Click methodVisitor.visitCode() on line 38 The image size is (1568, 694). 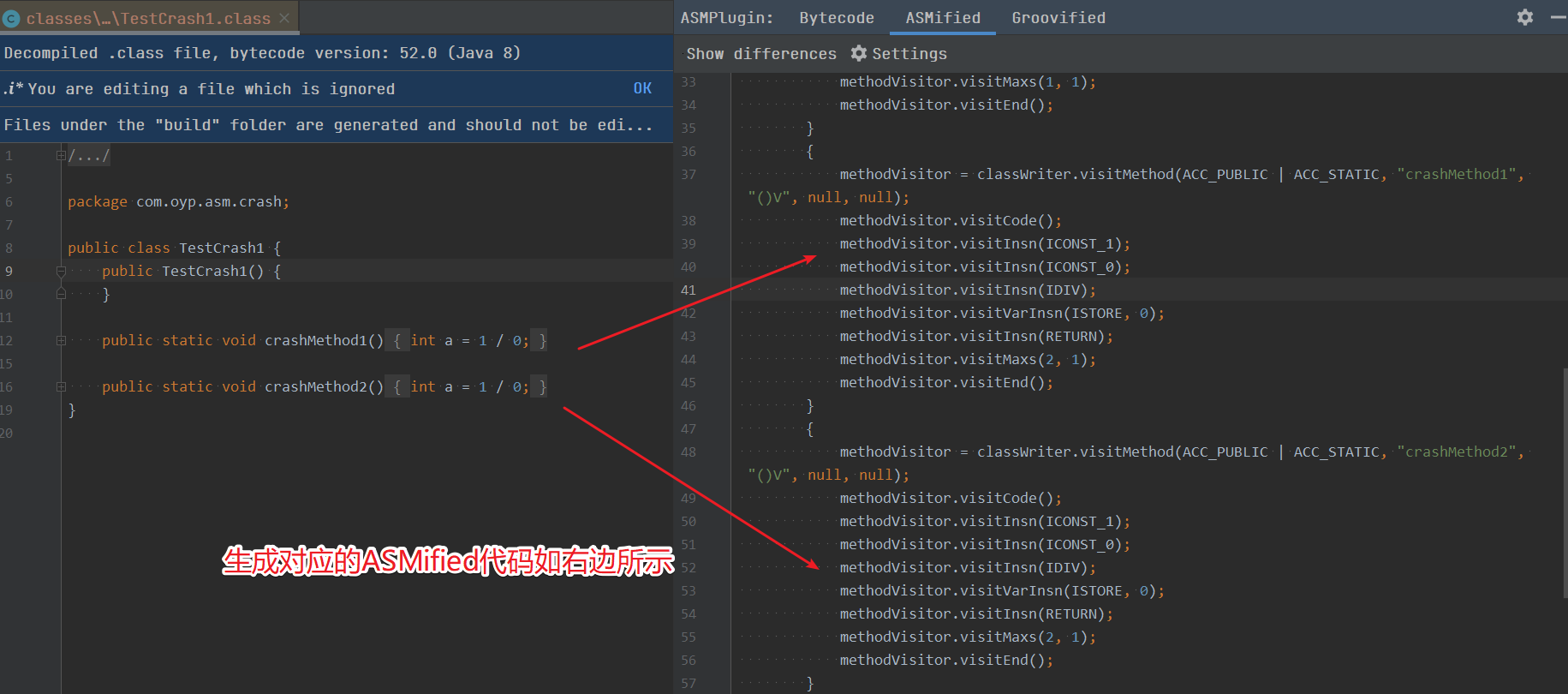[x=951, y=220]
